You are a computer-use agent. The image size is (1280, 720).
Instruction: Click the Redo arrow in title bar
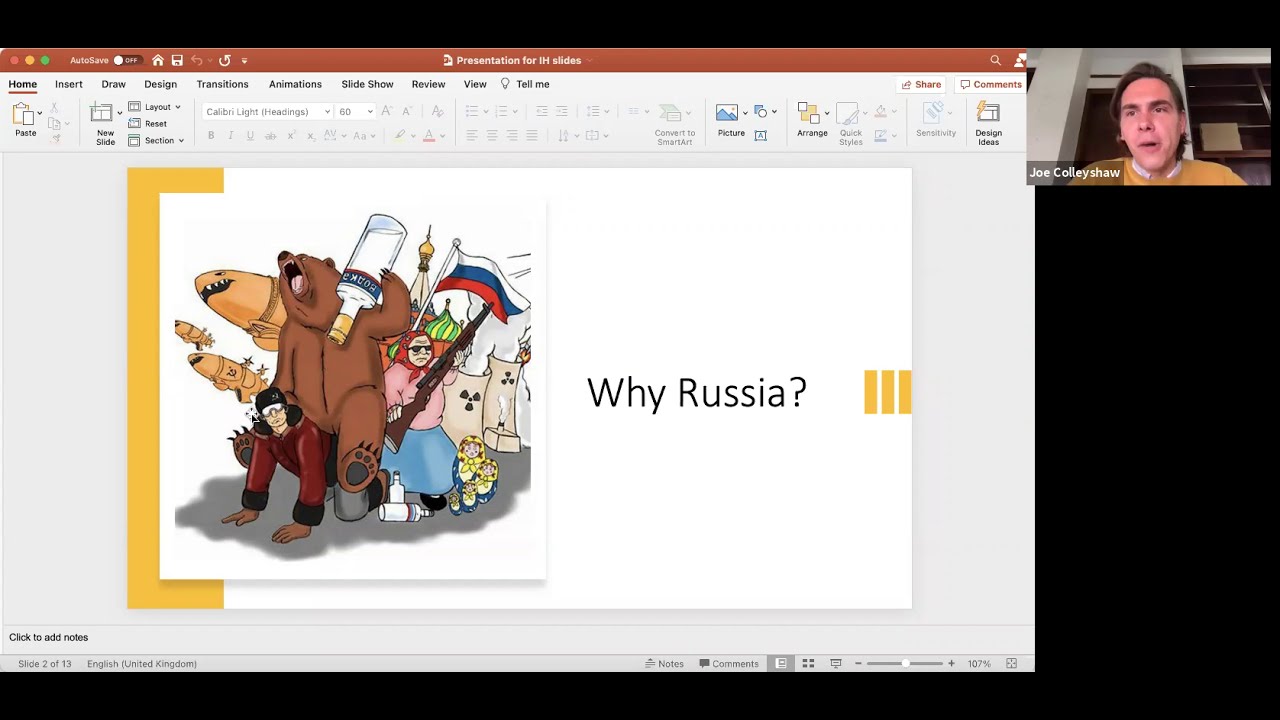(x=225, y=60)
